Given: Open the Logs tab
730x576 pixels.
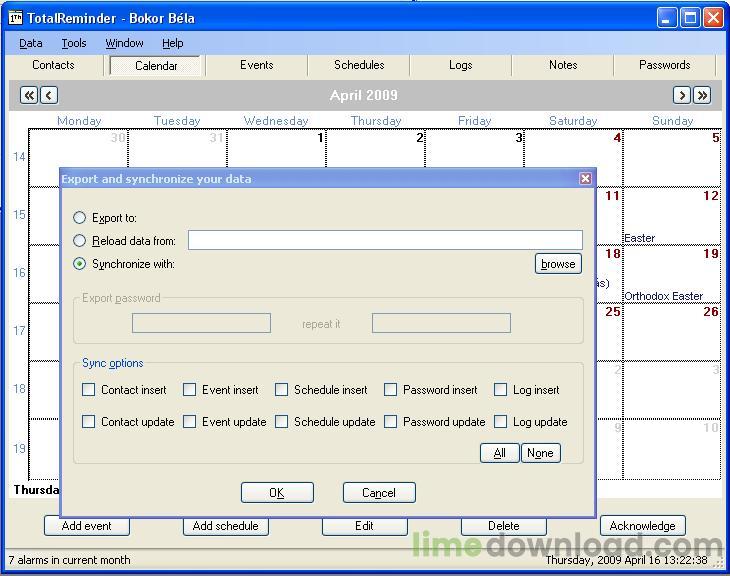Looking at the screenshot, I should click(x=461, y=65).
